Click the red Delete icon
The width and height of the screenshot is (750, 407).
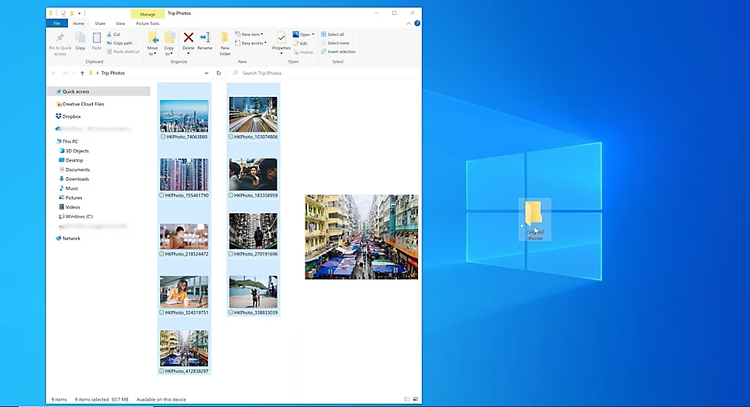click(188, 38)
